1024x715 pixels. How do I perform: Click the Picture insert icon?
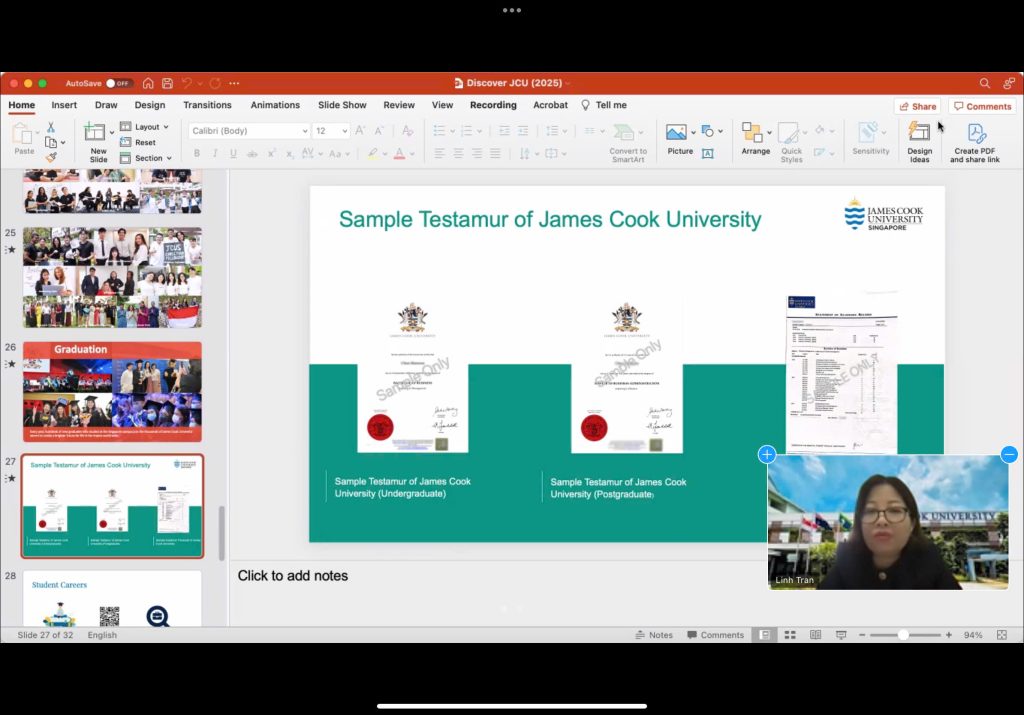676,133
